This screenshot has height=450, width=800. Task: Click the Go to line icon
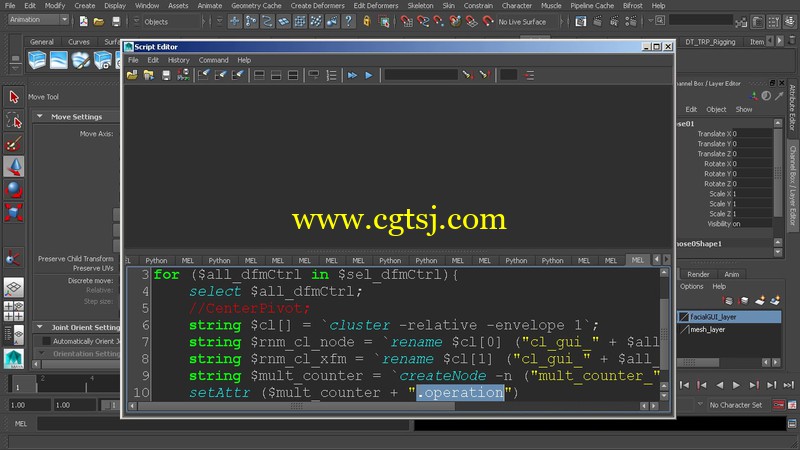529,76
